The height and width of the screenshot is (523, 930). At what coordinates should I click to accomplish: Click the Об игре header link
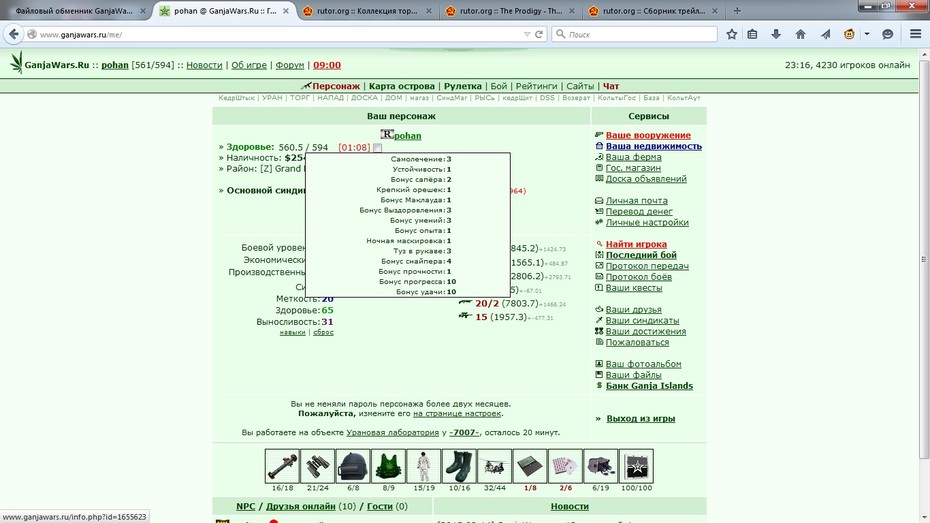coord(249,65)
